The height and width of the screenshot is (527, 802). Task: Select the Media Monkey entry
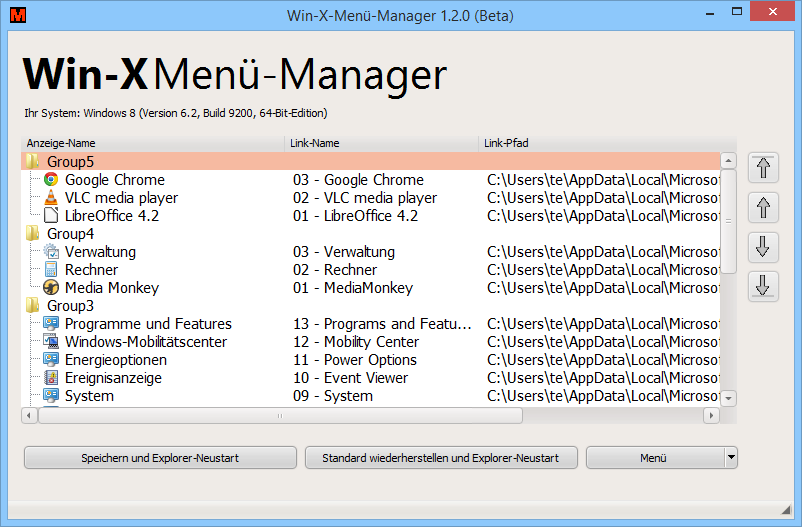(x=370, y=288)
